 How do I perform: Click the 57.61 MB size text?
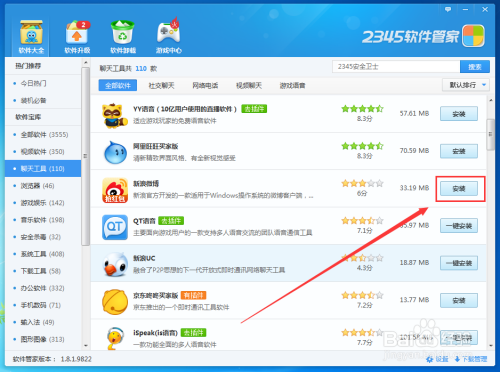click(414, 114)
